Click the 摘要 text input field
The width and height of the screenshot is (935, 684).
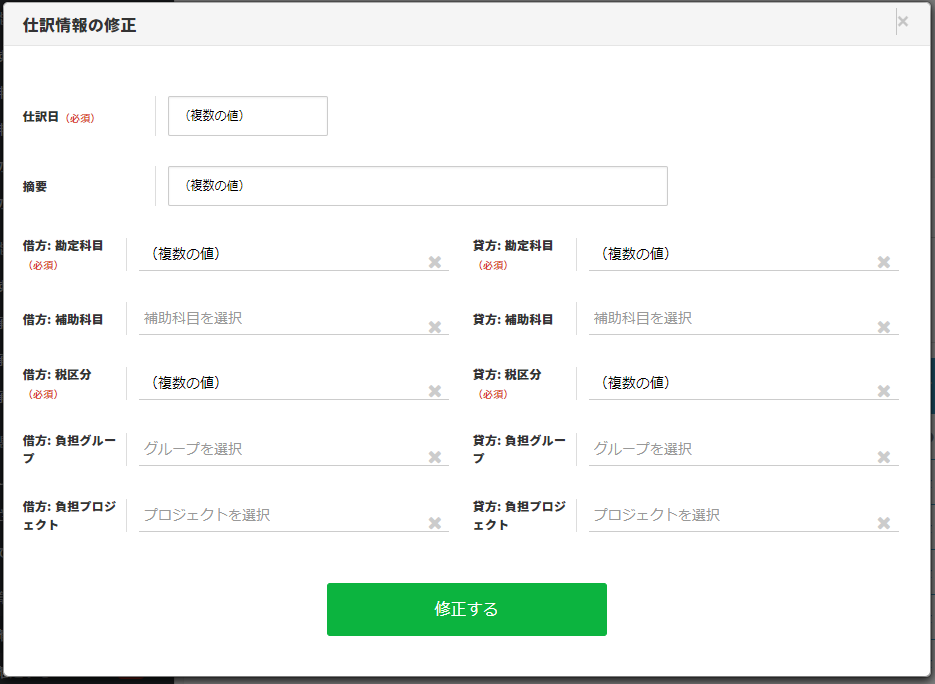click(x=417, y=186)
